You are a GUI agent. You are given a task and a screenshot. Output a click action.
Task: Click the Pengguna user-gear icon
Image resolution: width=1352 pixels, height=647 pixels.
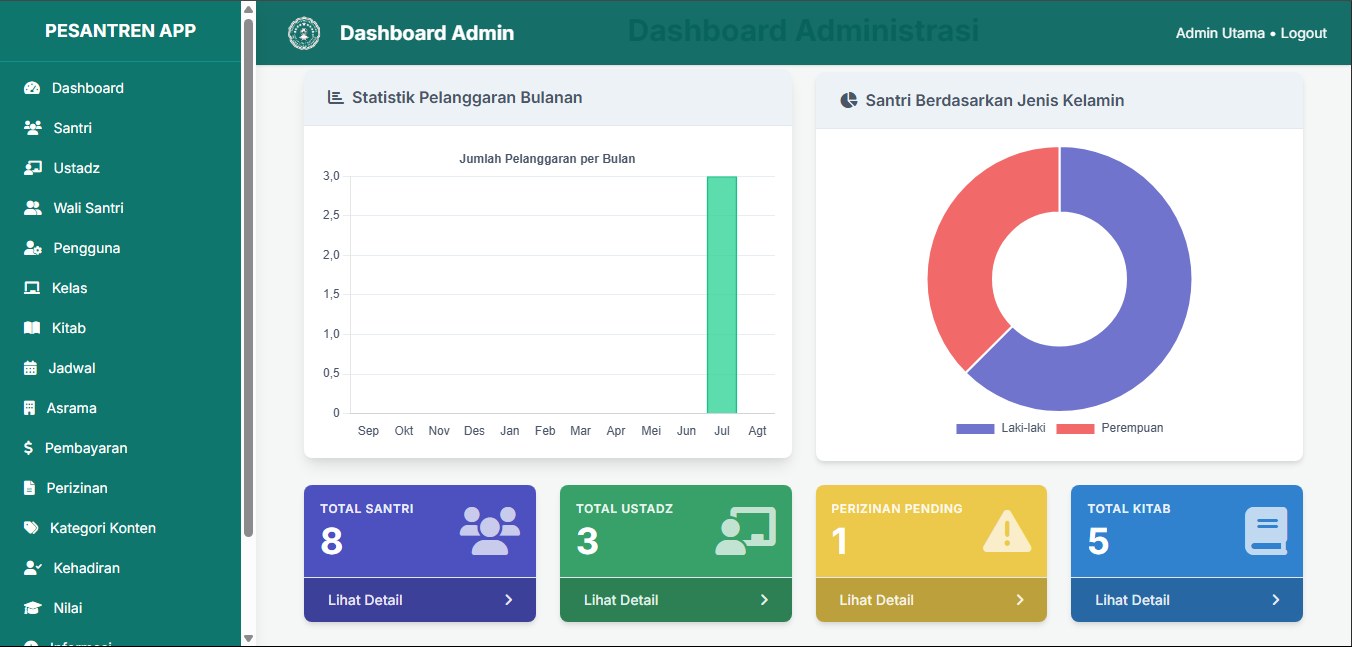[x=32, y=248]
